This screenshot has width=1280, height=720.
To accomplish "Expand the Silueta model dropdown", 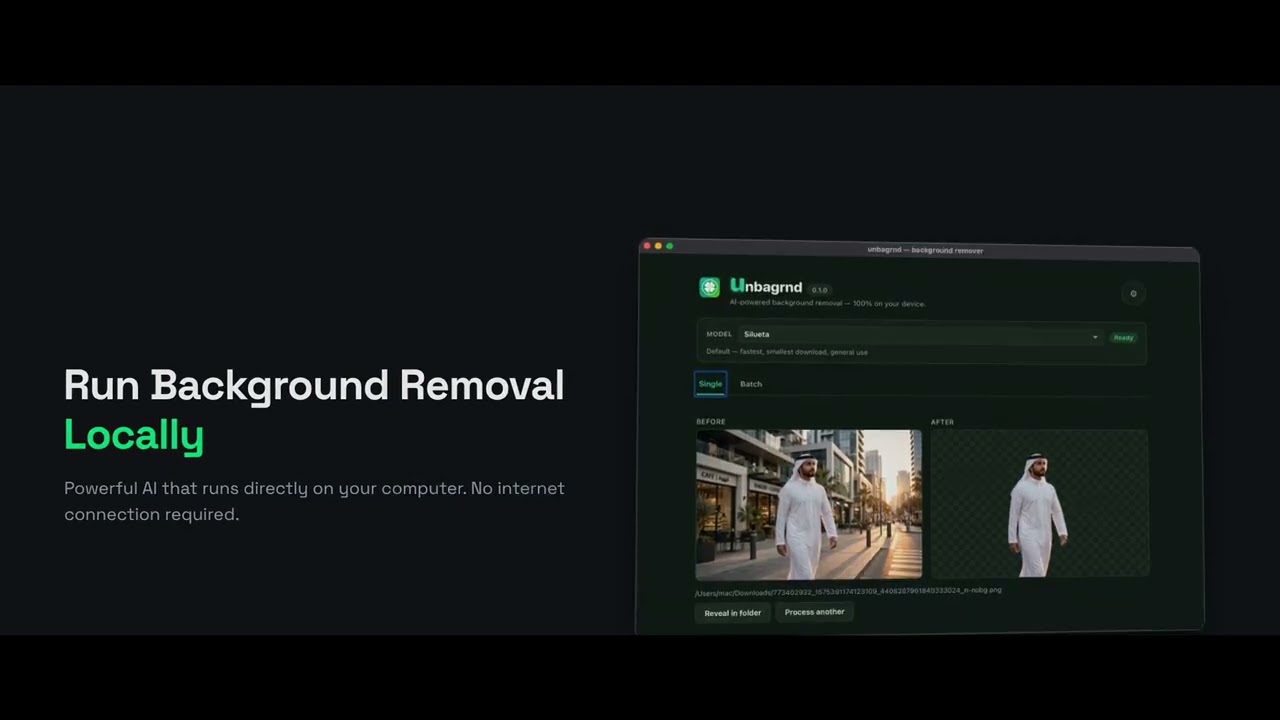I will (x=920, y=335).
